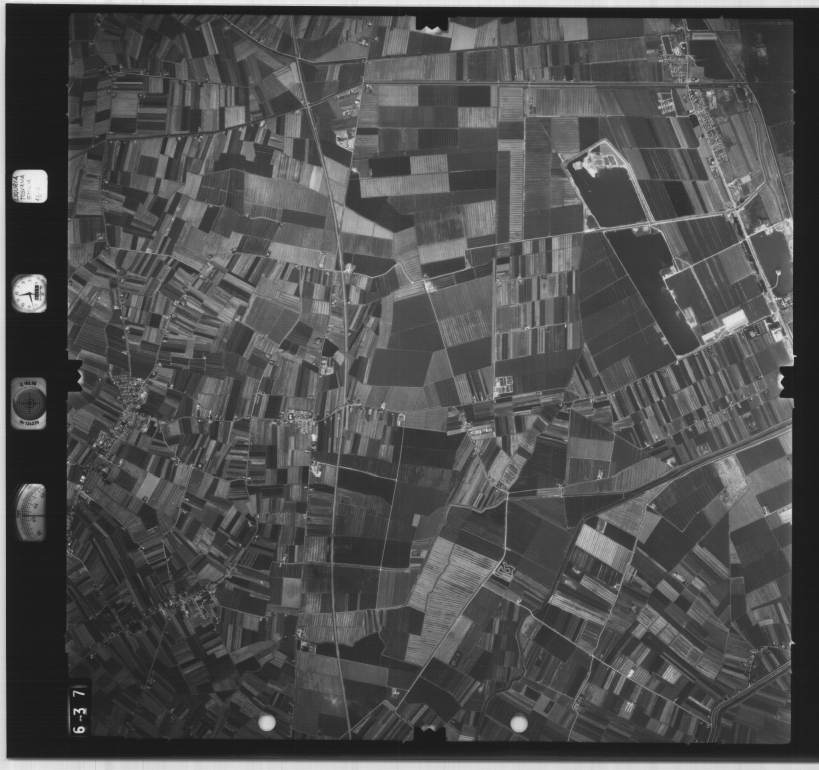Click the round altimeter gauge in the margin
819x770 pixels.
(x=29, y=403)
